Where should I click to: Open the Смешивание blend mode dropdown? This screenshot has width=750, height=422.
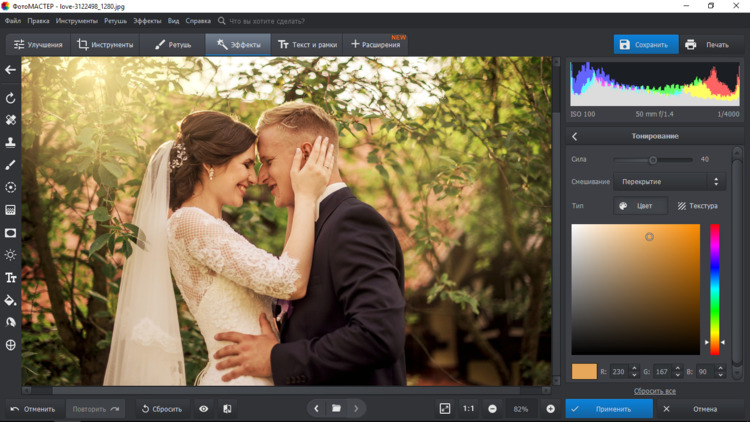(x=669, y=182)
